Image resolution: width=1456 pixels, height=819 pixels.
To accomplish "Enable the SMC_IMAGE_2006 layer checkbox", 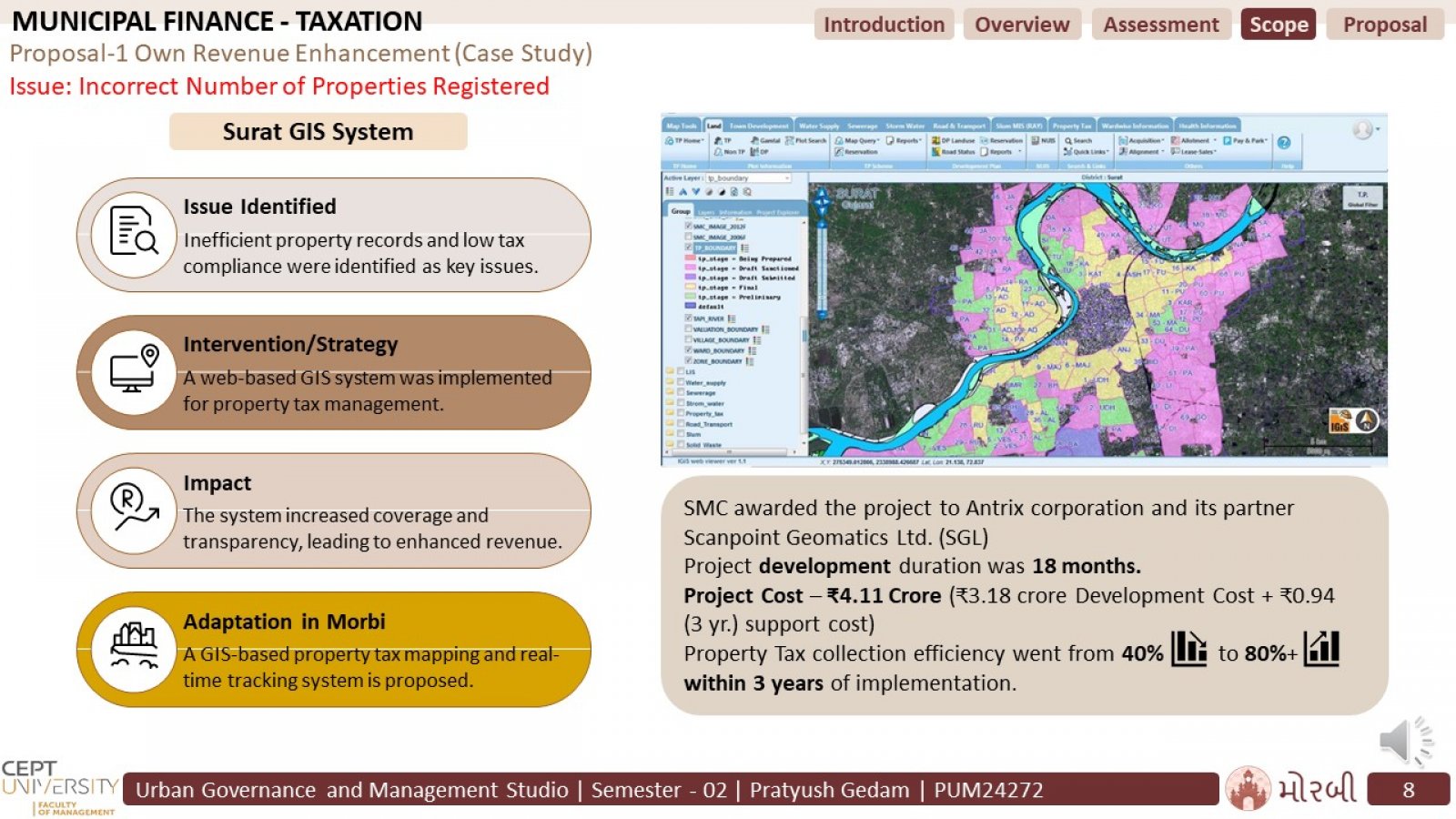I will (x=688, y=237).
